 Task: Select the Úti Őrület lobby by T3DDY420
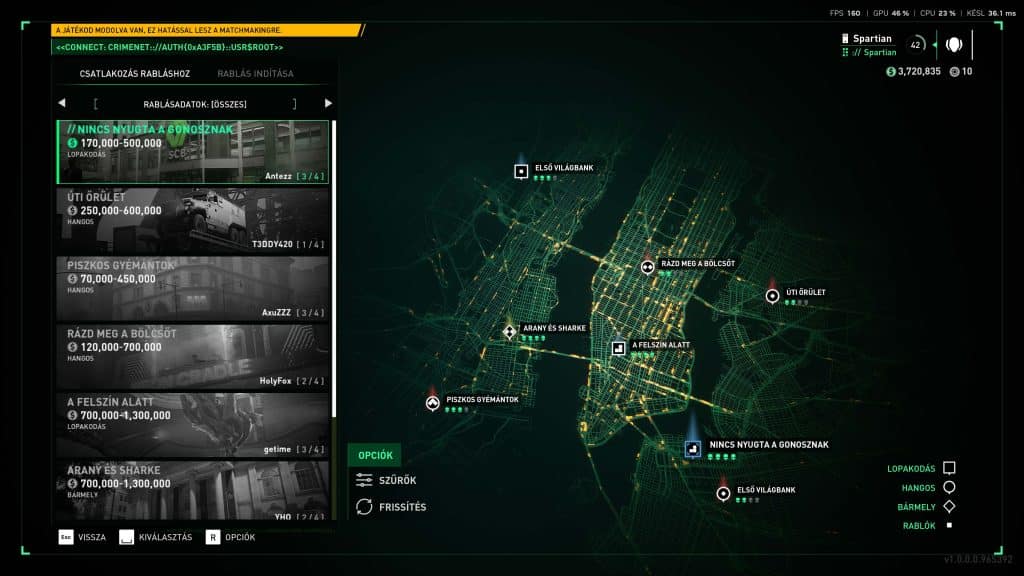point(193,220)
